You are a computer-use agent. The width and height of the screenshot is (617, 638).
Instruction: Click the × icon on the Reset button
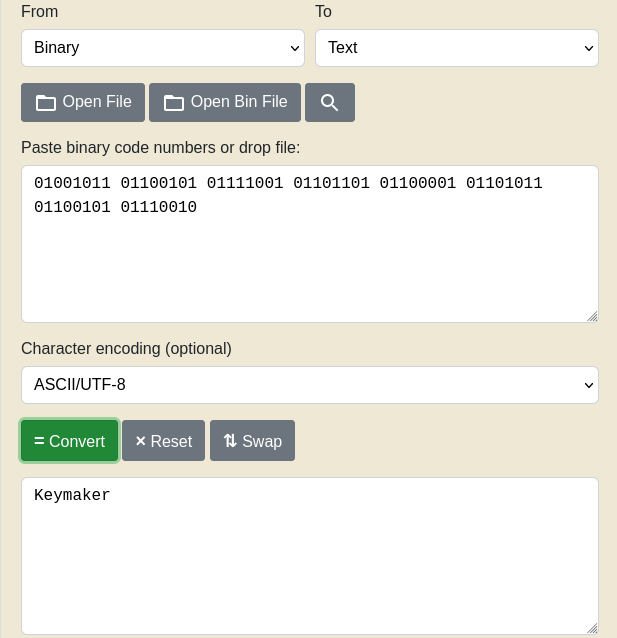tap(140, 441)
